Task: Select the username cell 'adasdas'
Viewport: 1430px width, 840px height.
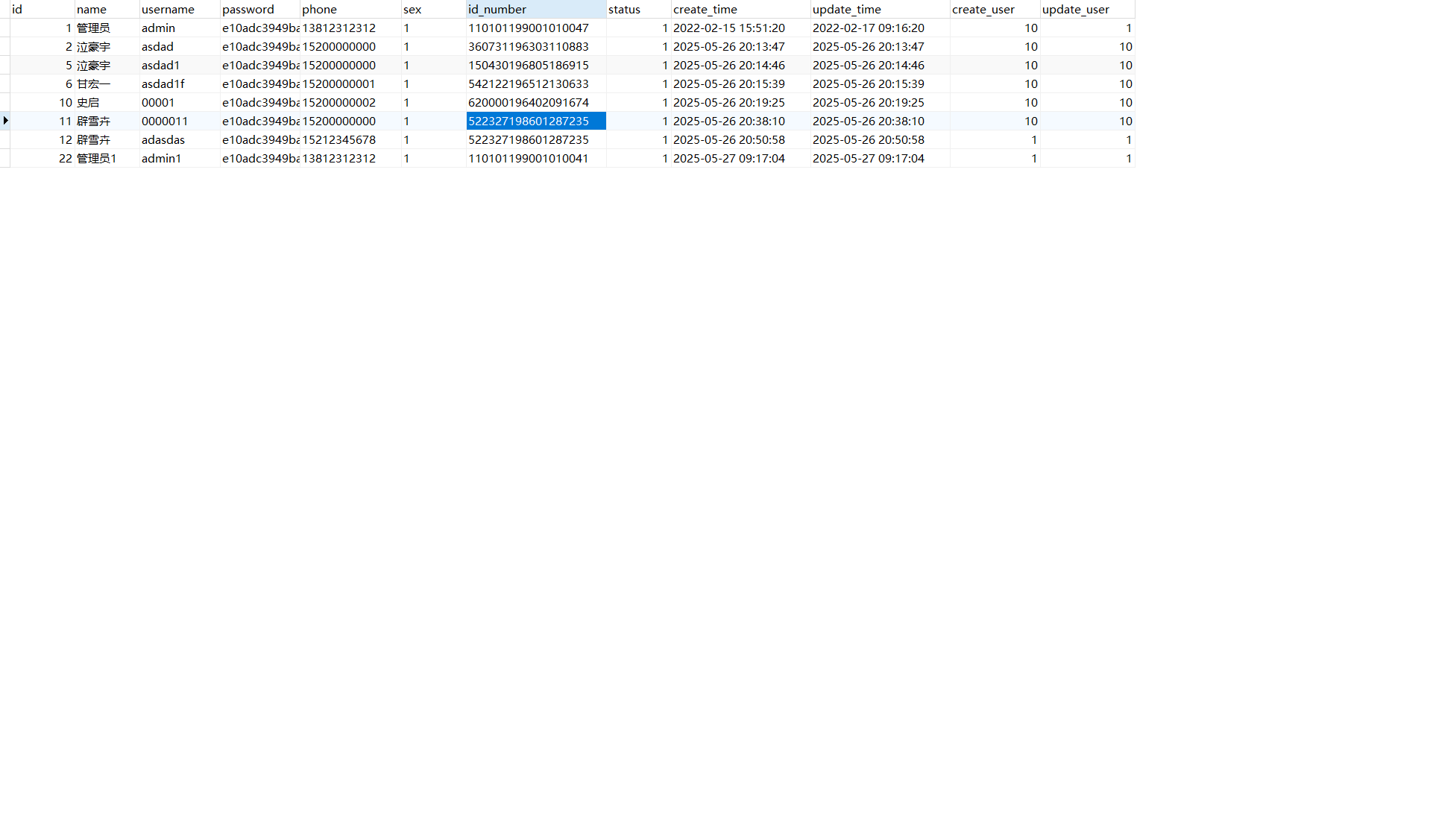Action: (x=163, y=140)
